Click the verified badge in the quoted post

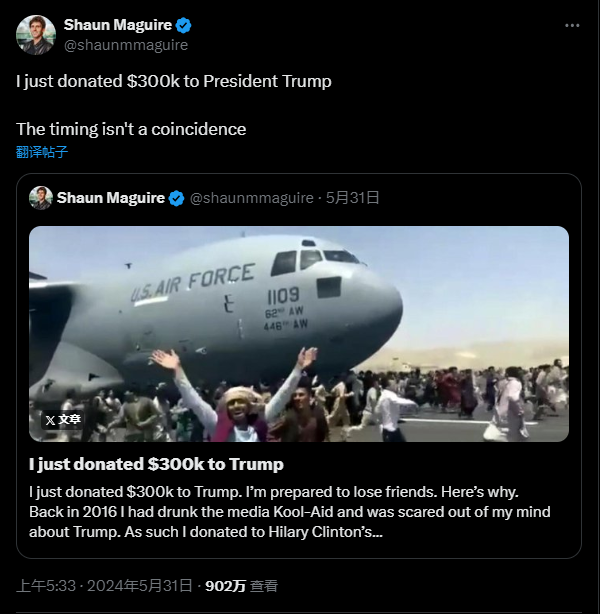[176, 198]
